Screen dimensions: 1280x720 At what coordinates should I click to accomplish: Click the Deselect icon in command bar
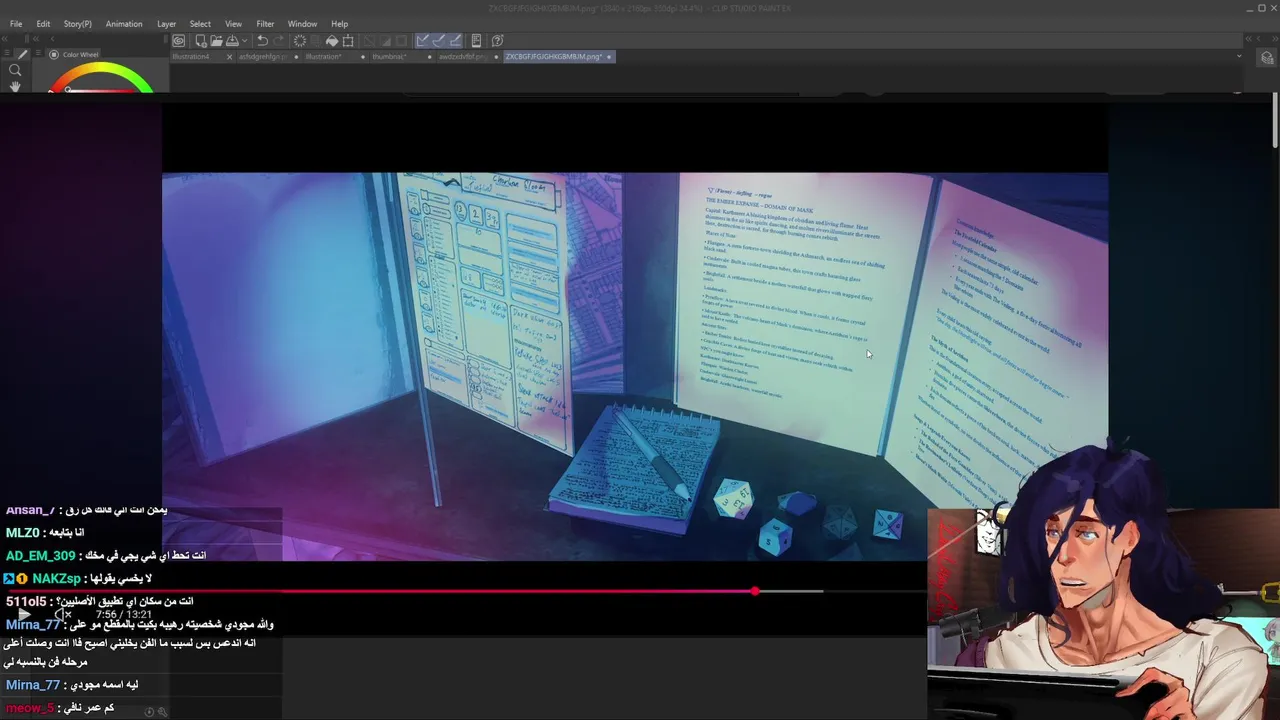click(369, 41)
